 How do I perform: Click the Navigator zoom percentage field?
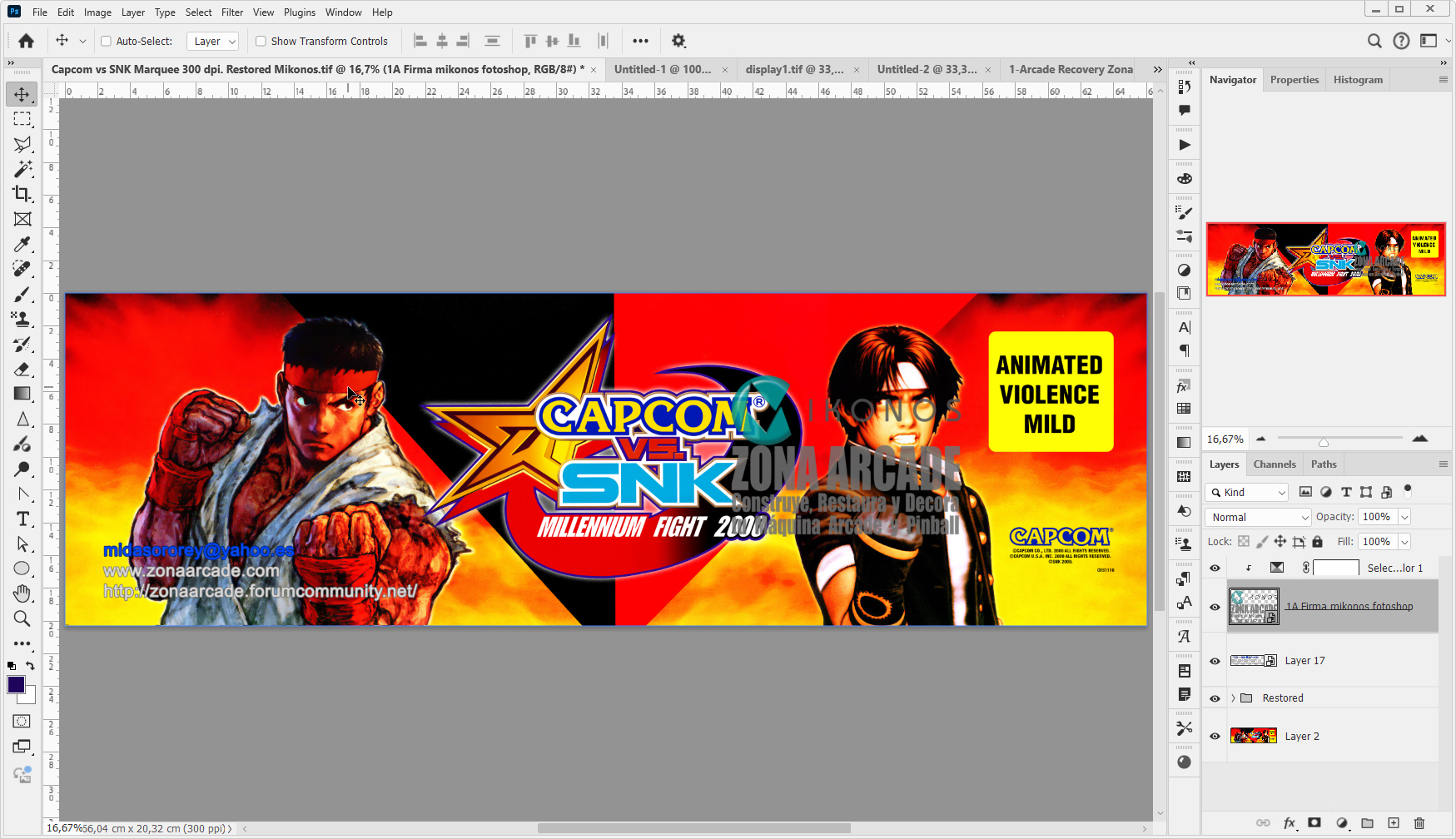pyautogui.click(x=1225, y=439)
